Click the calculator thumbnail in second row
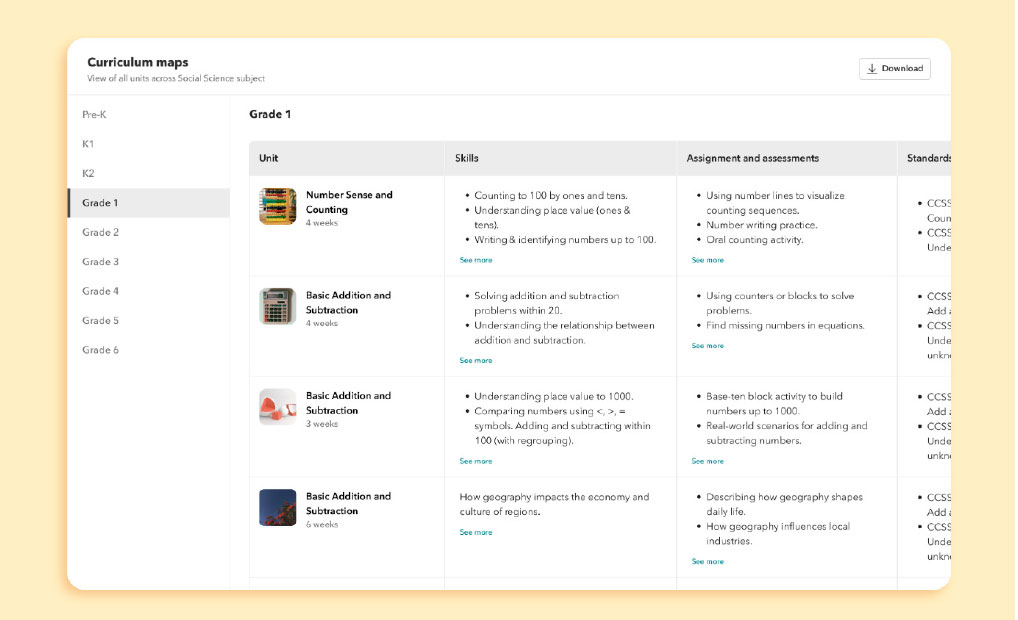 coord(277,307)
